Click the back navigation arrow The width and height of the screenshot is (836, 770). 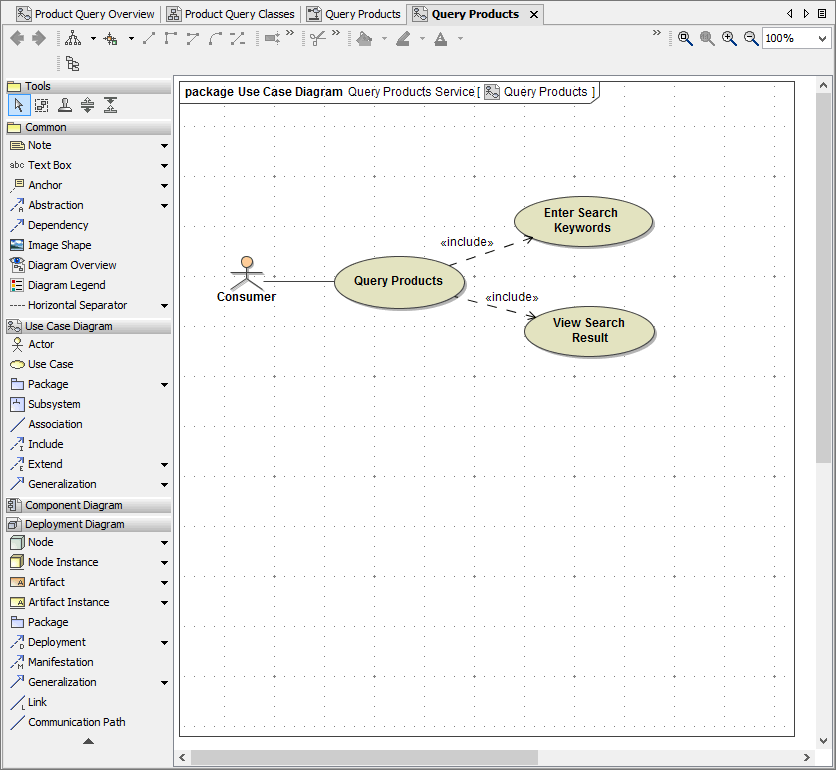(x=15, y=38)
